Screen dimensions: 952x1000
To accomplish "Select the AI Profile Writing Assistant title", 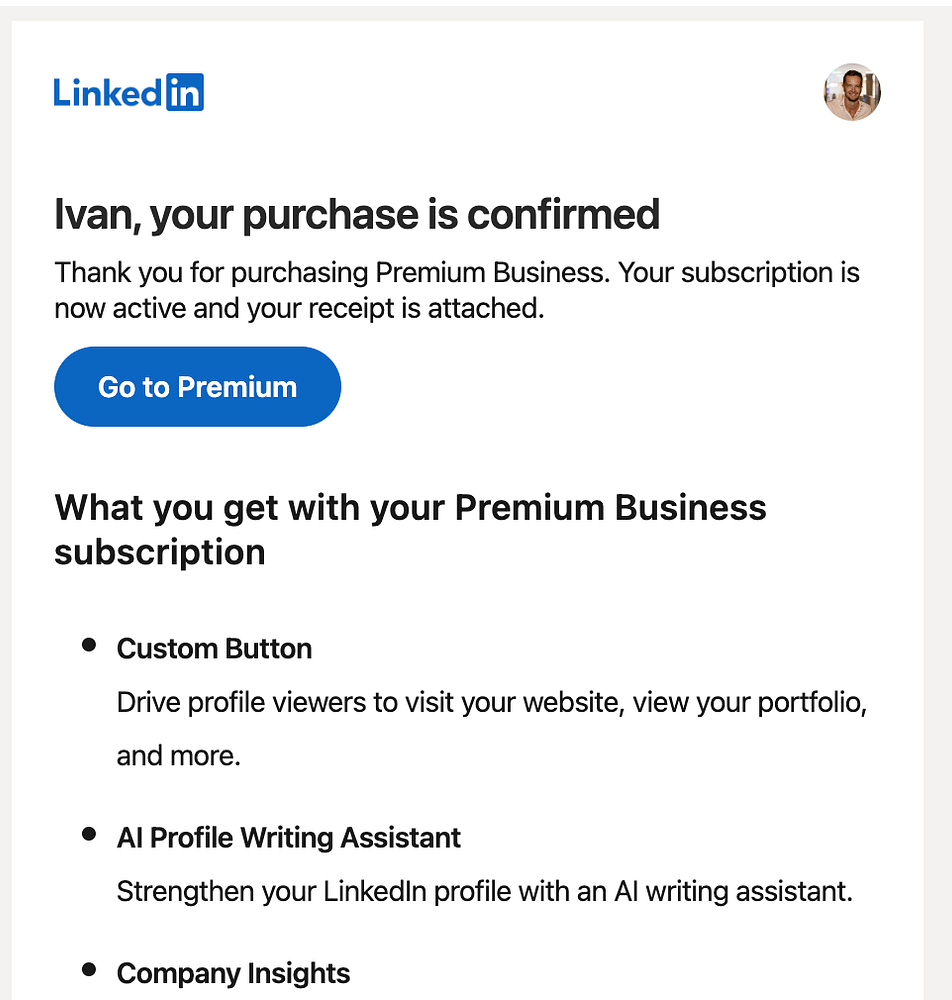I will coord(289,837).
